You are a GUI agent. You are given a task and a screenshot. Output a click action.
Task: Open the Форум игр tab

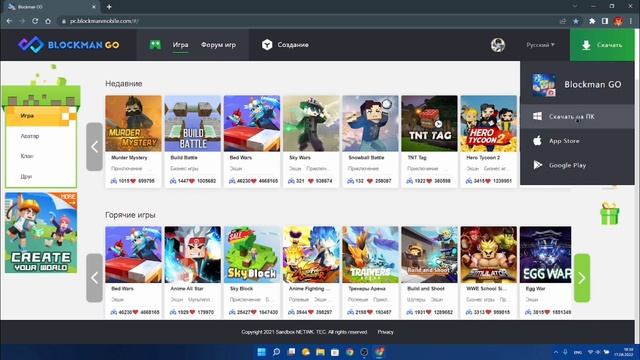coord(218,45)
